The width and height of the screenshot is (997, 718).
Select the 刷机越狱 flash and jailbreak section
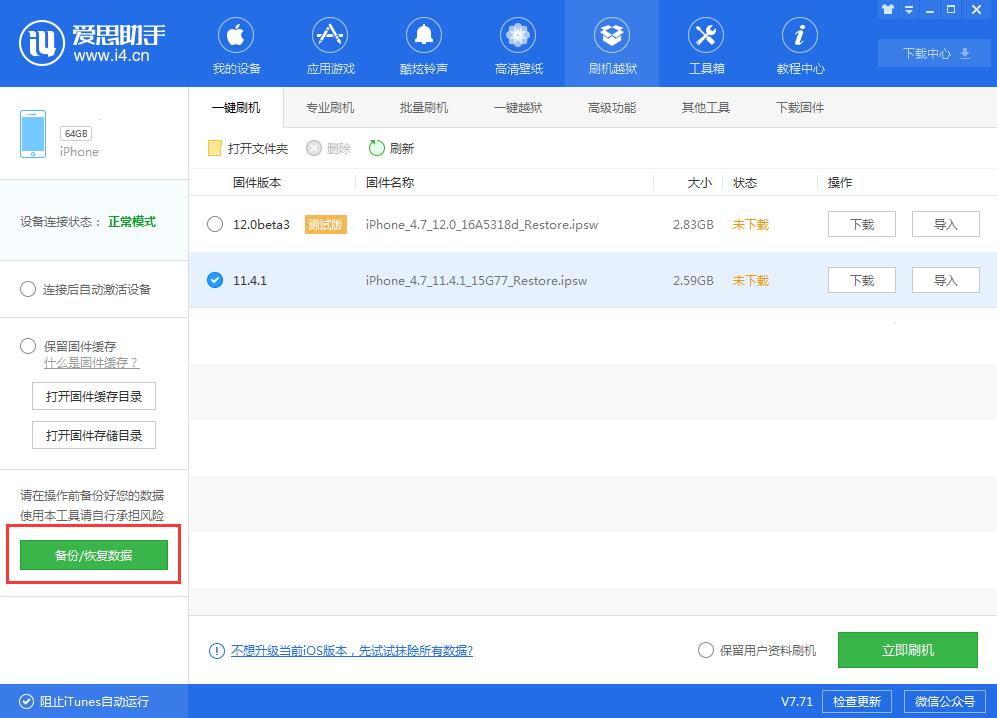pyautogui.click(x=611, y=44)
